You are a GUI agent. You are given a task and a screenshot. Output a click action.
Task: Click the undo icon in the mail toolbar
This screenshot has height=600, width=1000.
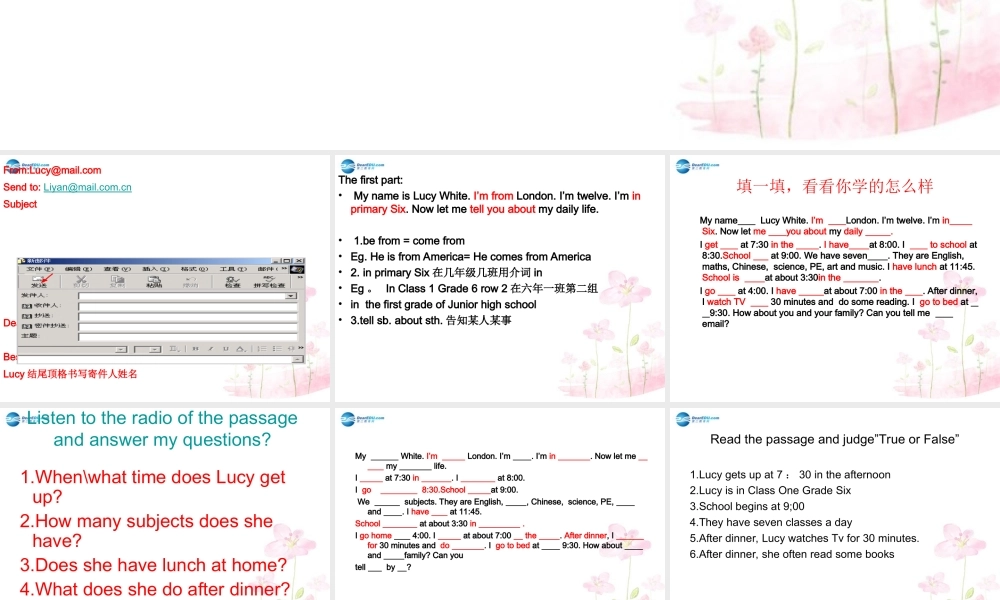(x=191, y=281)
